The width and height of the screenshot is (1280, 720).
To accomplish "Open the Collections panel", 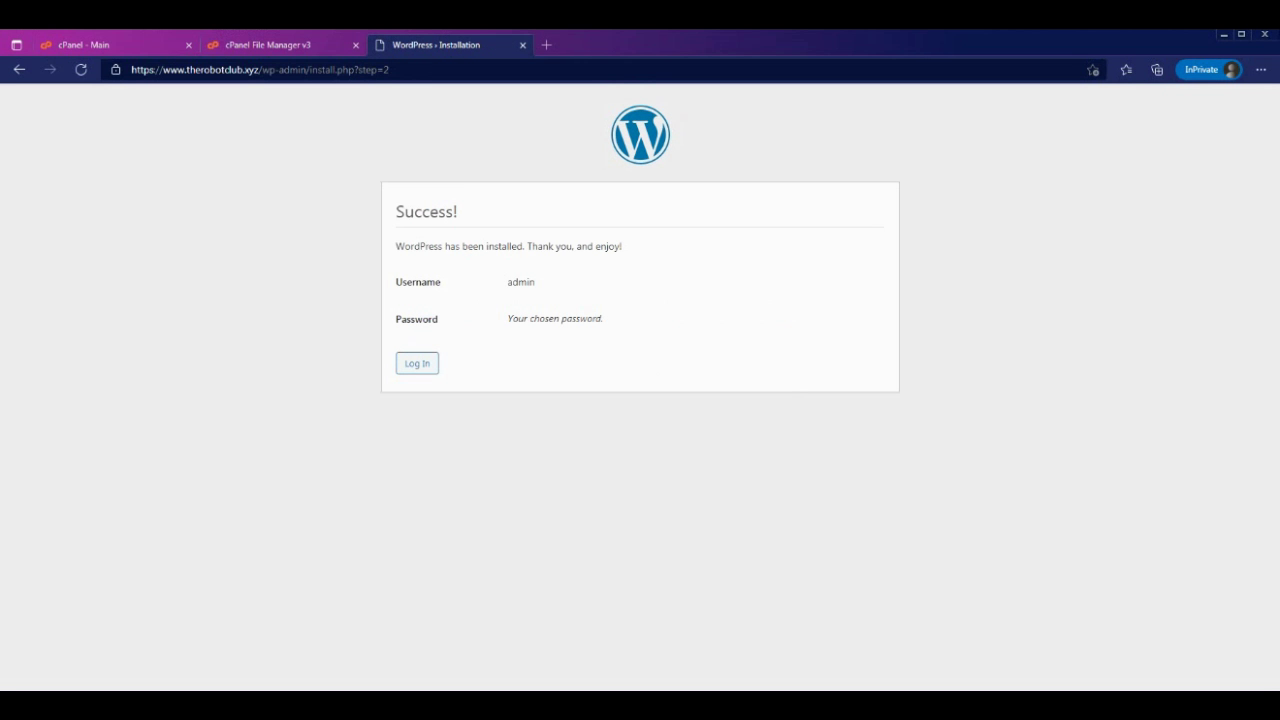I will [1157, 70].
